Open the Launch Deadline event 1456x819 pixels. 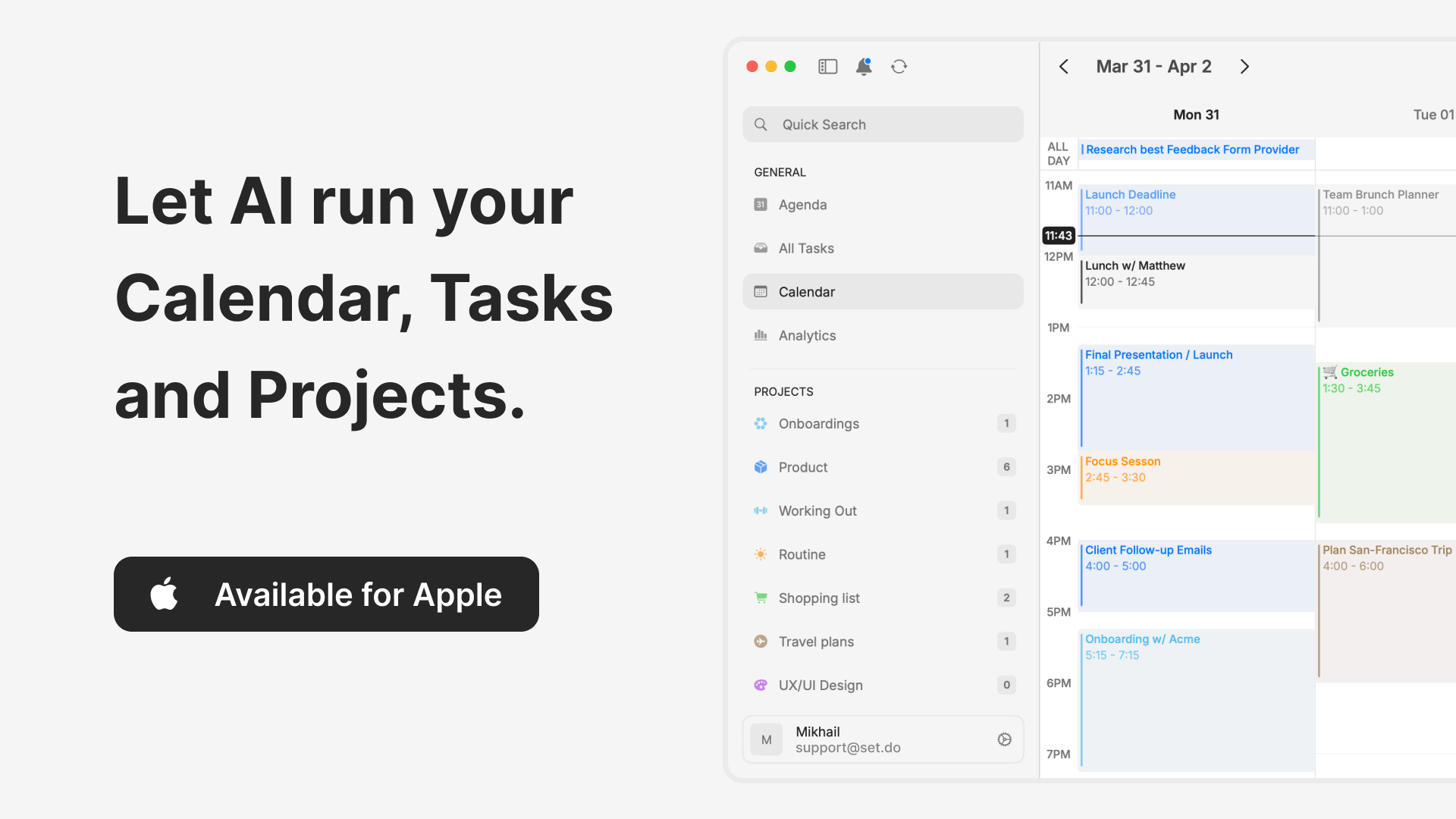(1197, 219)
